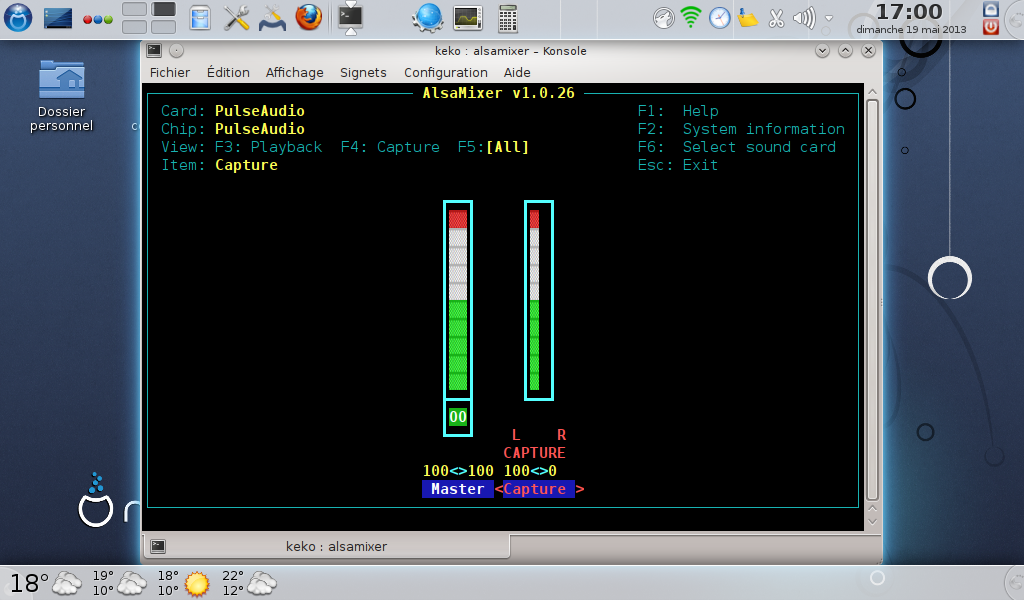This screenshot has width=1024, height=600.
Task: Open the Édition menu
Action: pos(228,72)
